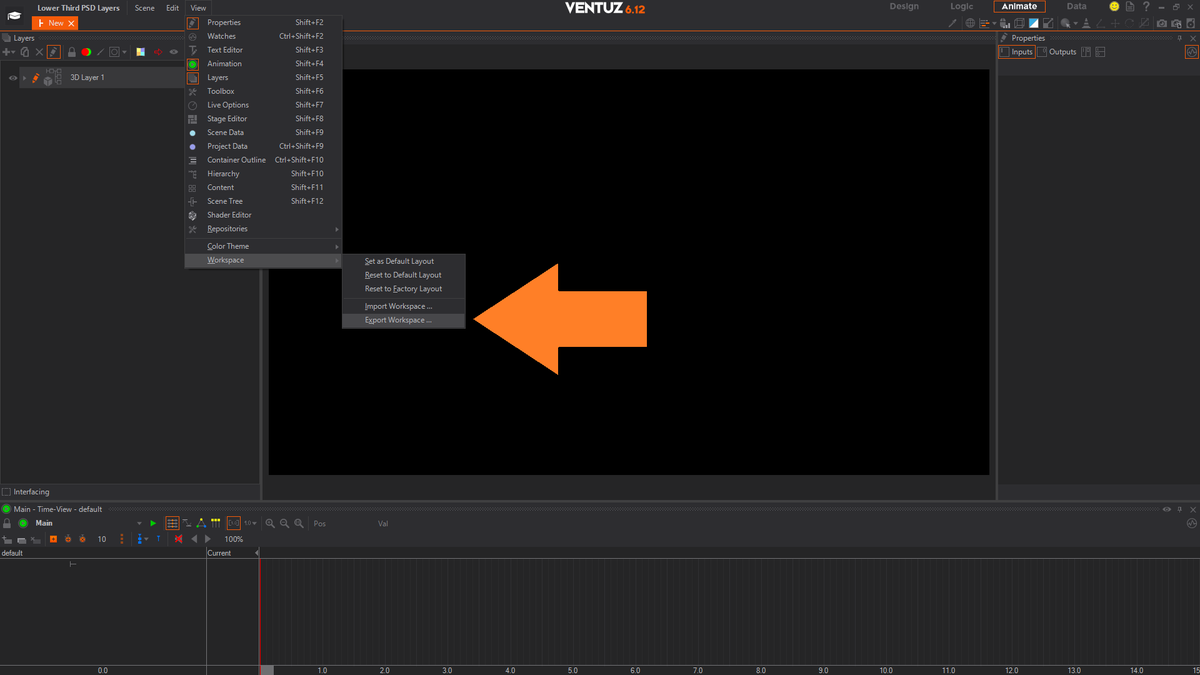Click the camera snapshot icon
The image size is (1200, 675).
[x=1162, y=23]
